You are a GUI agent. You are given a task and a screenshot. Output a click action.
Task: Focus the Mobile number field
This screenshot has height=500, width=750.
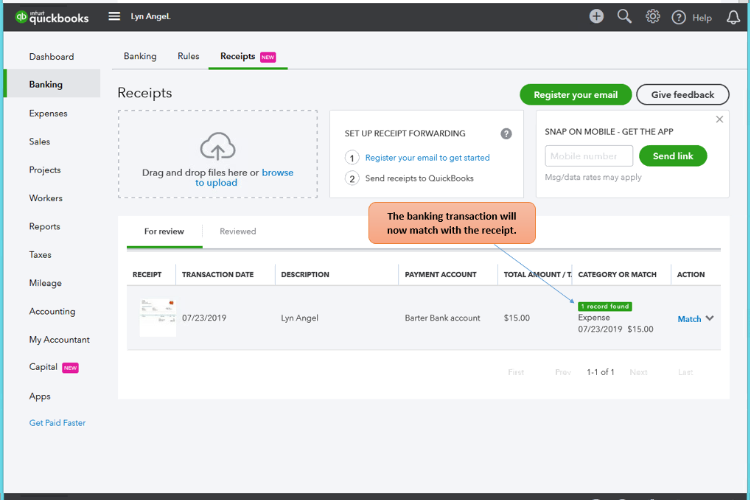(x=588, y=156)
